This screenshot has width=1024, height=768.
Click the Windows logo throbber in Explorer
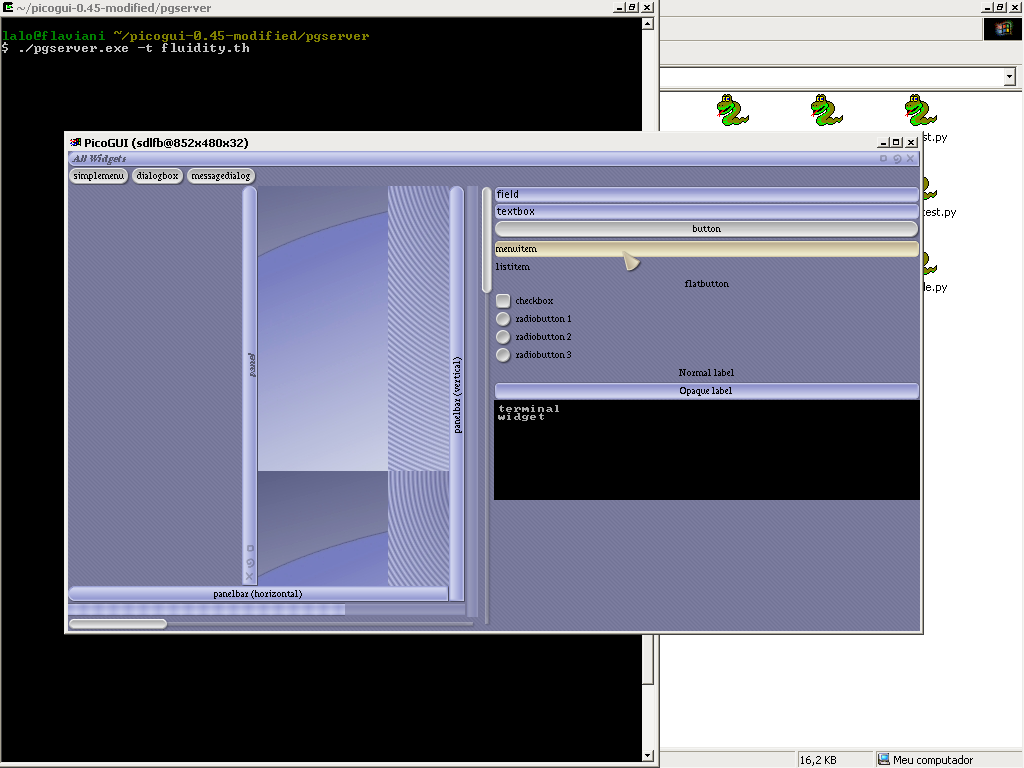tap(1002, 29)
